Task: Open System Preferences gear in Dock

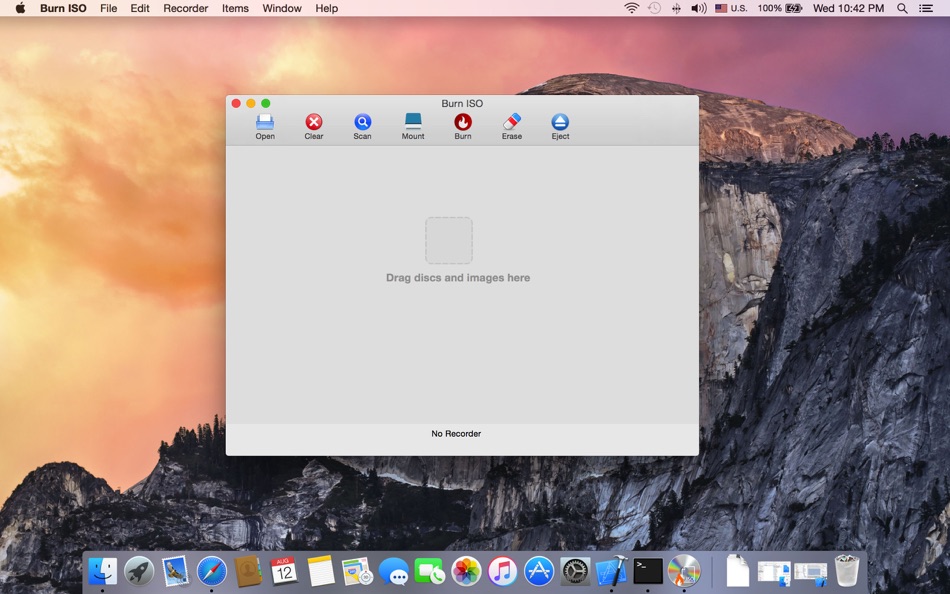Action: [575, 571]
